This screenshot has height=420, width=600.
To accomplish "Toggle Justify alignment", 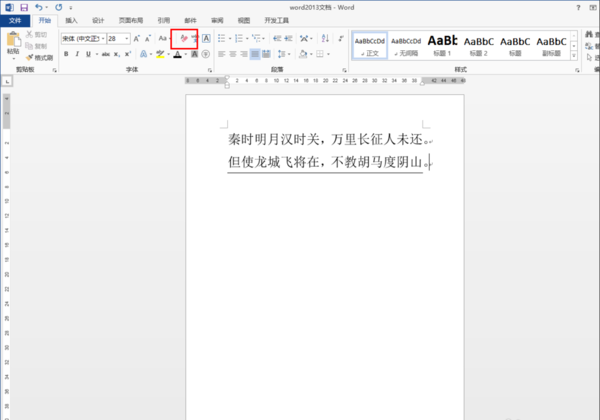I will coord(255,54).
